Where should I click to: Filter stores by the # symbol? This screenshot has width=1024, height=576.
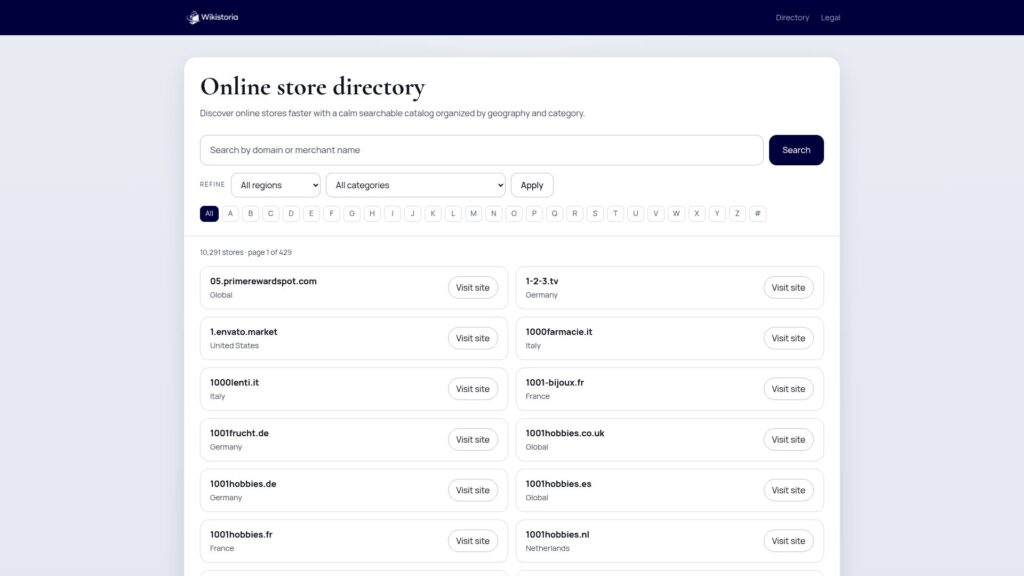pyautogui.click(x=757, y=214)
